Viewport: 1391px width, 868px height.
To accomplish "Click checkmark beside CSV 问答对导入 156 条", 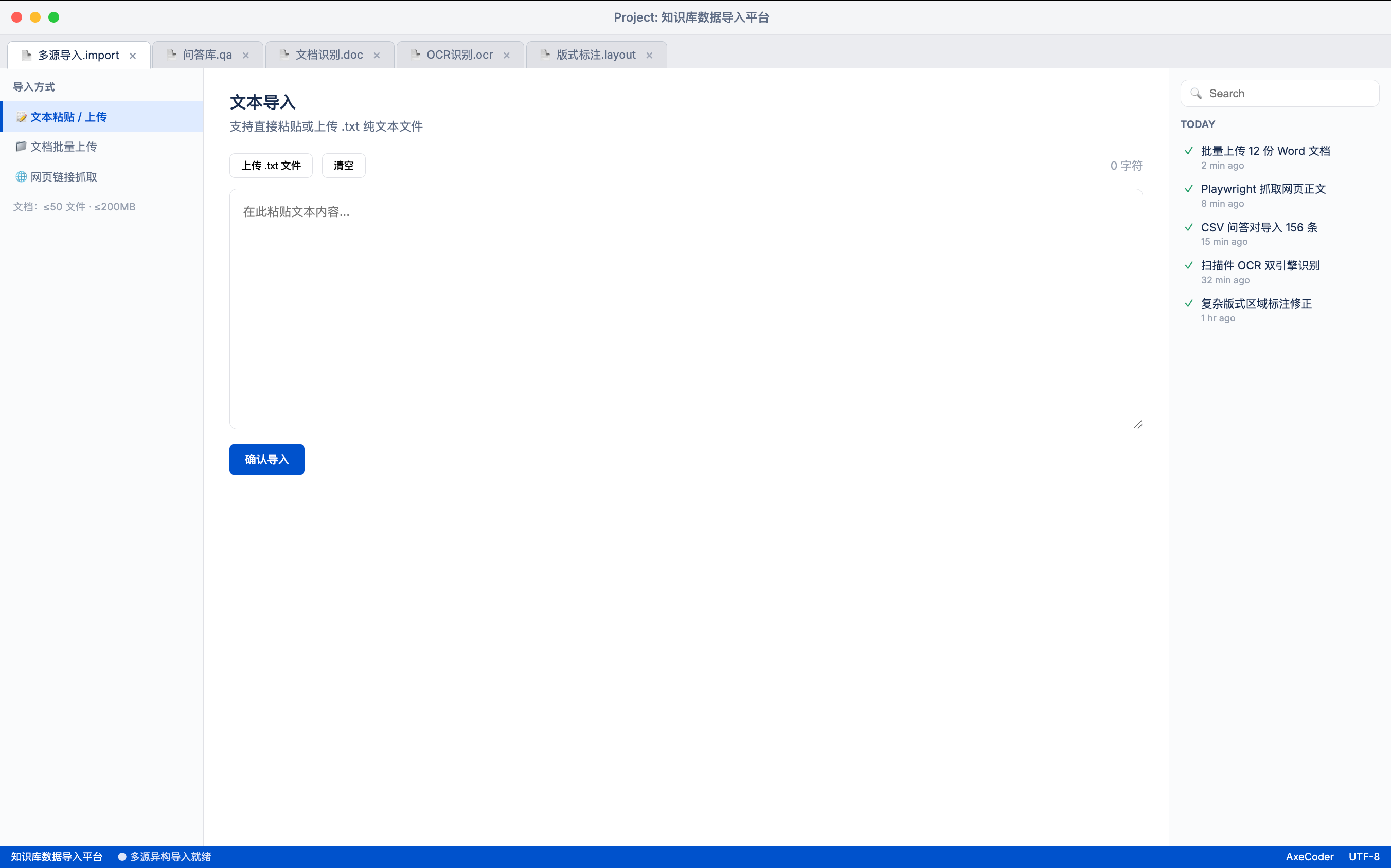I will pos(1189,227).
